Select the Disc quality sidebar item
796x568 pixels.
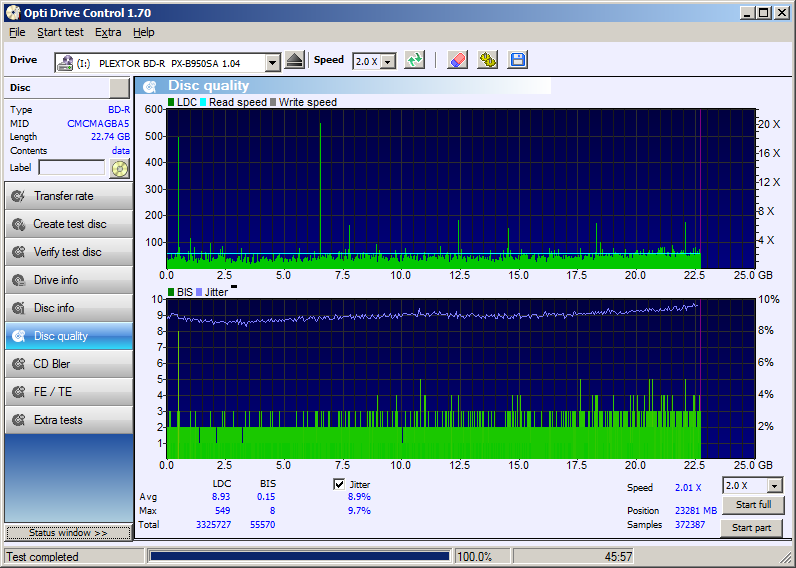tap(69, 336)
